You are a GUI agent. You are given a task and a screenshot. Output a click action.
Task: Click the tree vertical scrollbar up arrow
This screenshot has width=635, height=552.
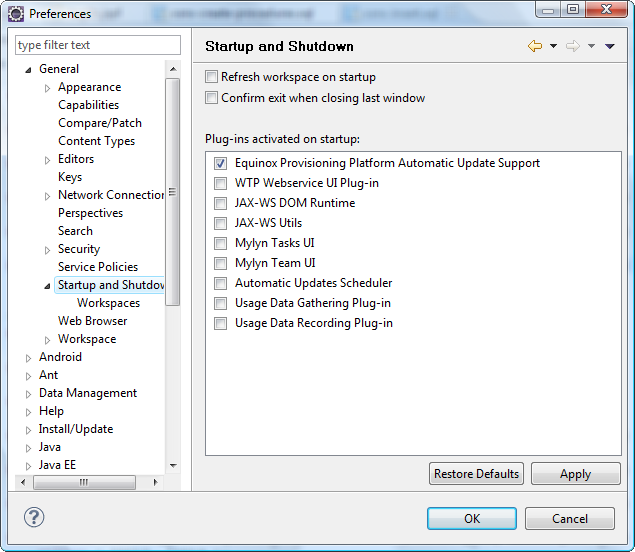(x=173, y=69)
